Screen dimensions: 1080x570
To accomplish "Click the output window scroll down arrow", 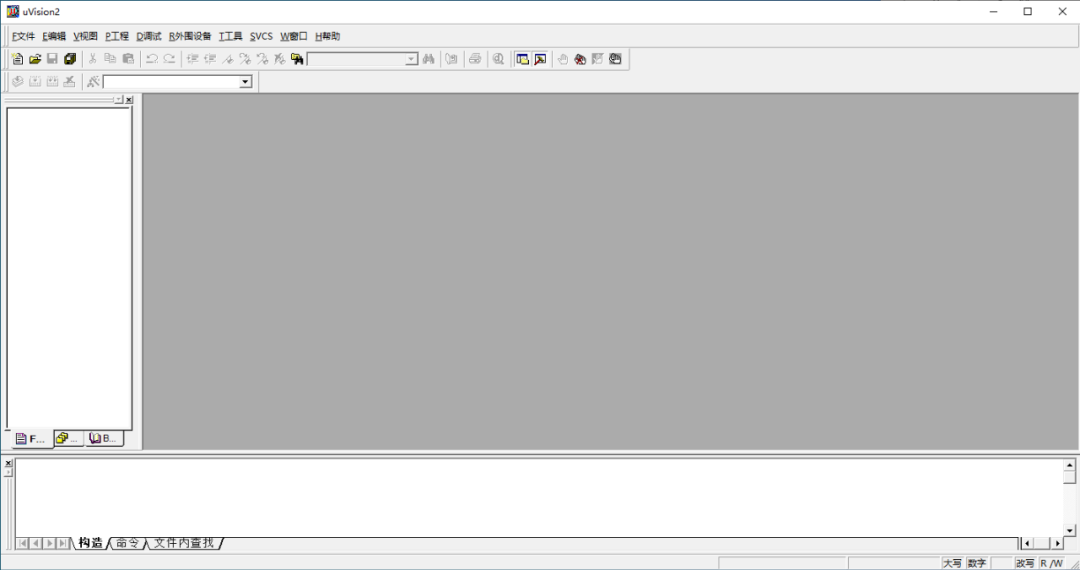I will (x=1070, y=531).
